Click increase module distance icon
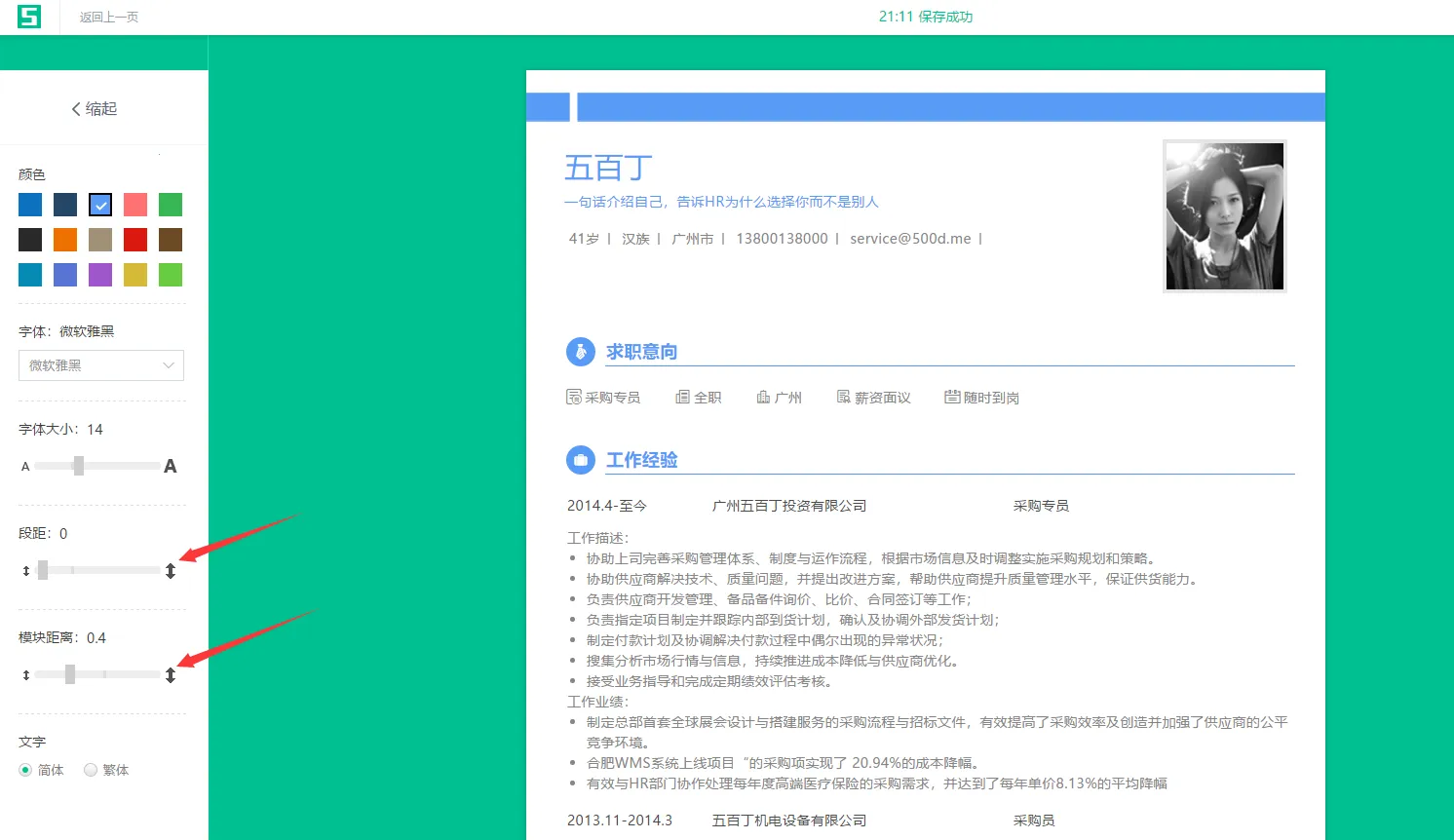 [x=171, y=675]
